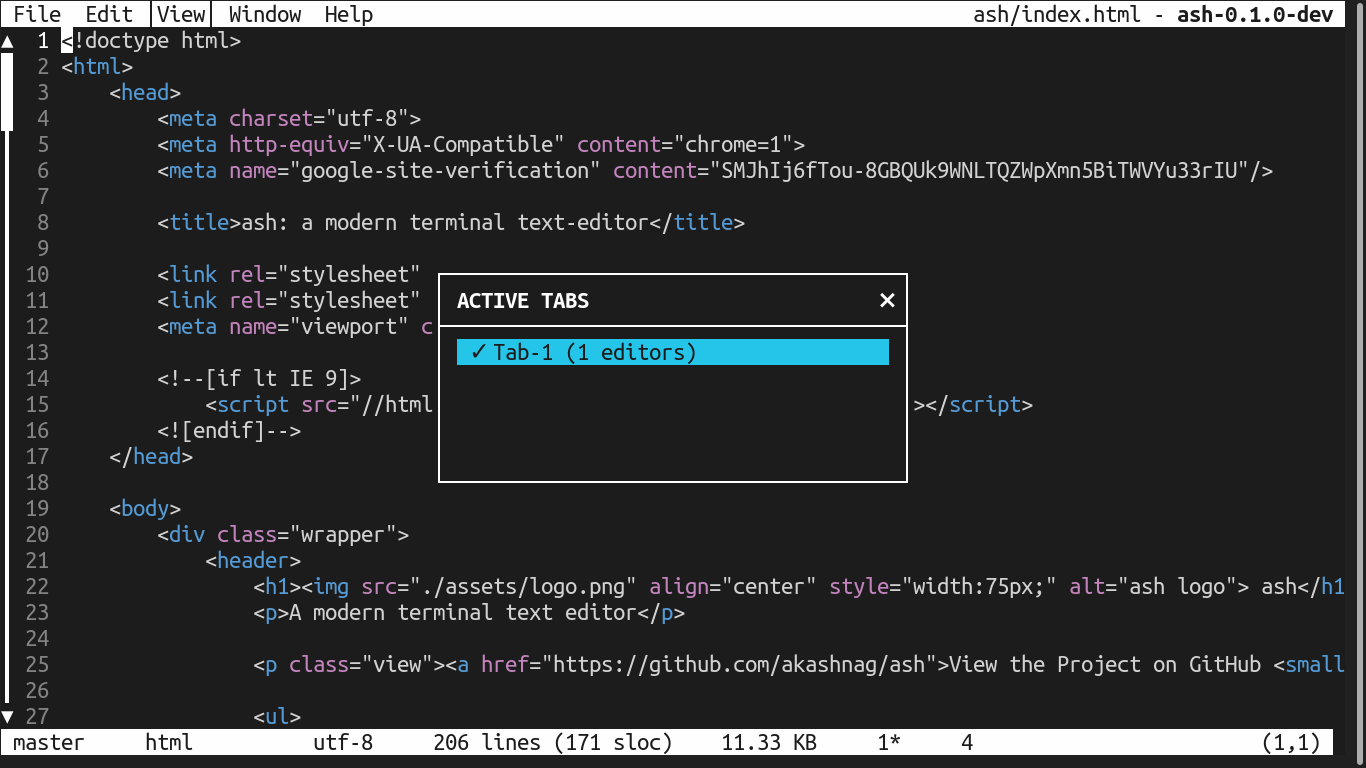1366x768 pixels.
Task: Open the Edit menu
Action: pyautogui.click(x=107, y=14)
